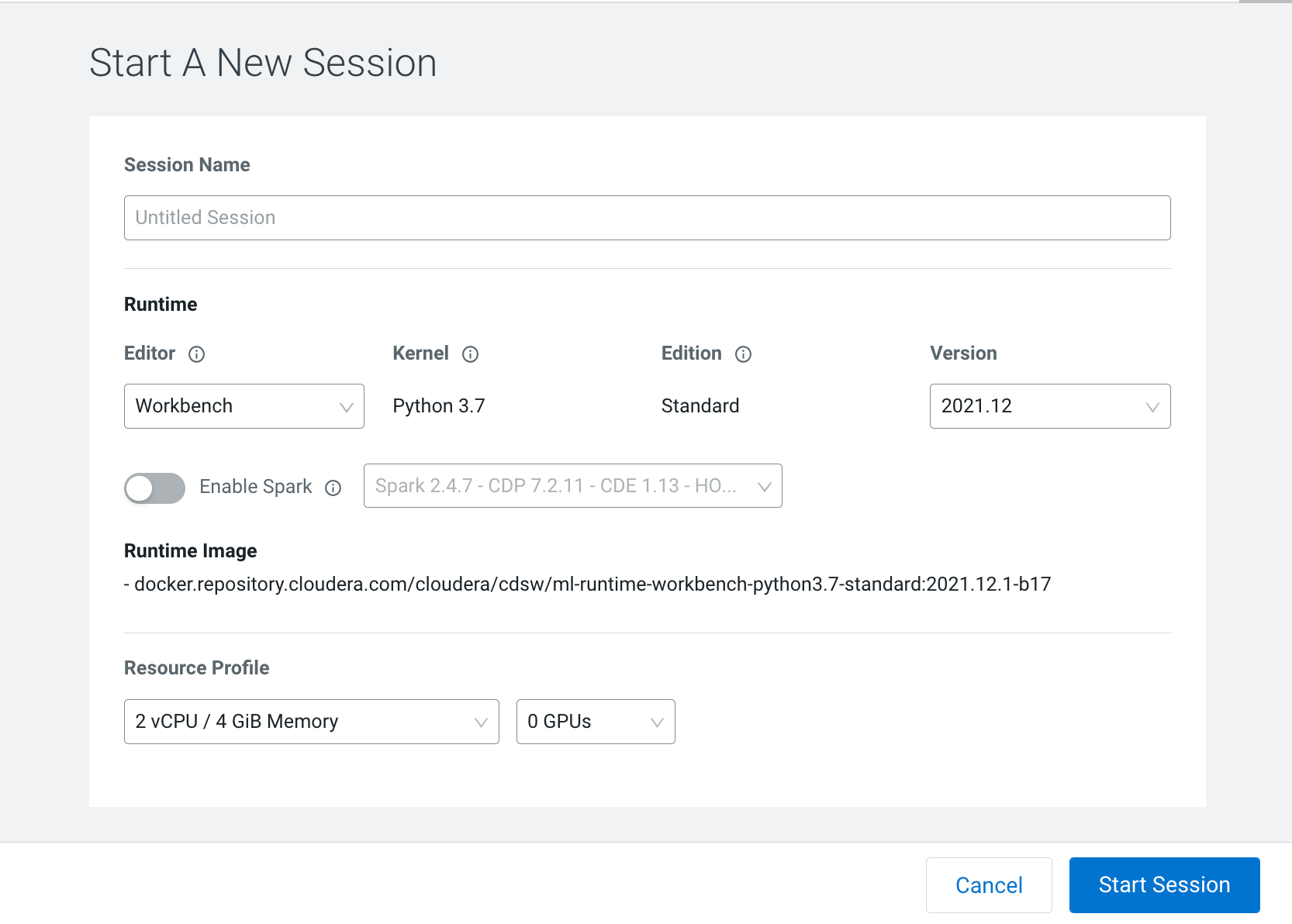
Task: Click the Resource Profile section heading
Action: 196,667
